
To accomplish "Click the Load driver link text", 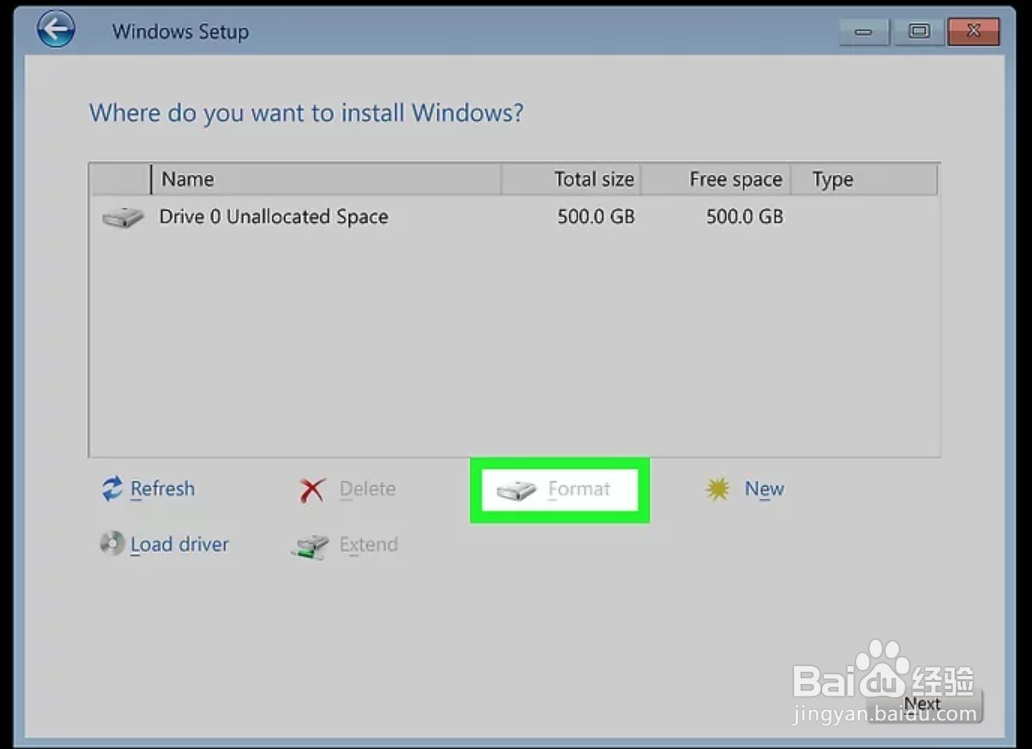I will click(180, 544).
